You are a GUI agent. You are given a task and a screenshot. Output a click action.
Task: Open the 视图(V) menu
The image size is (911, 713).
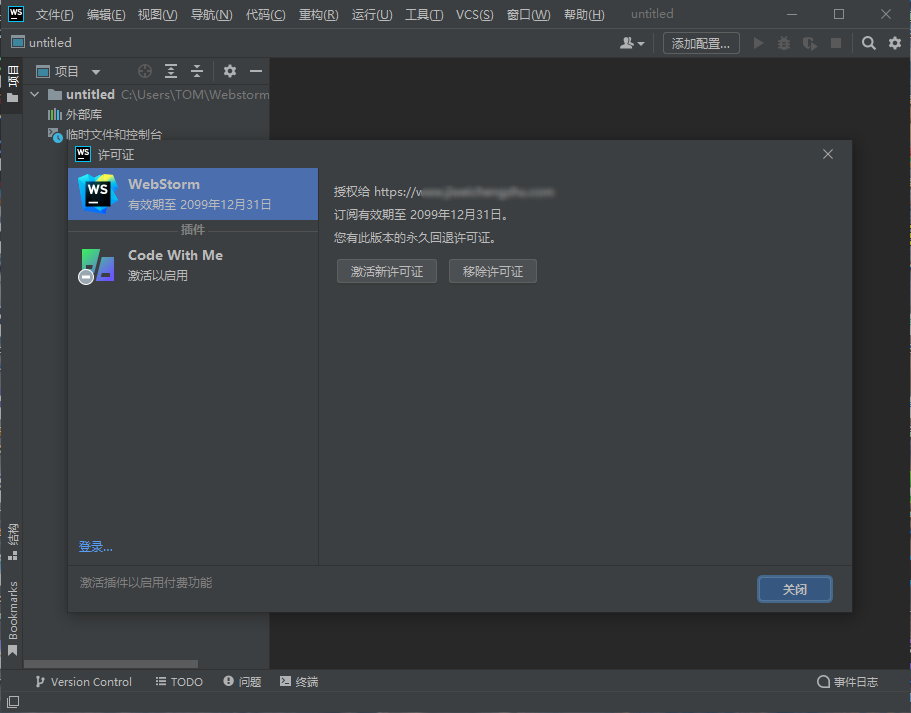pos(157,15)
